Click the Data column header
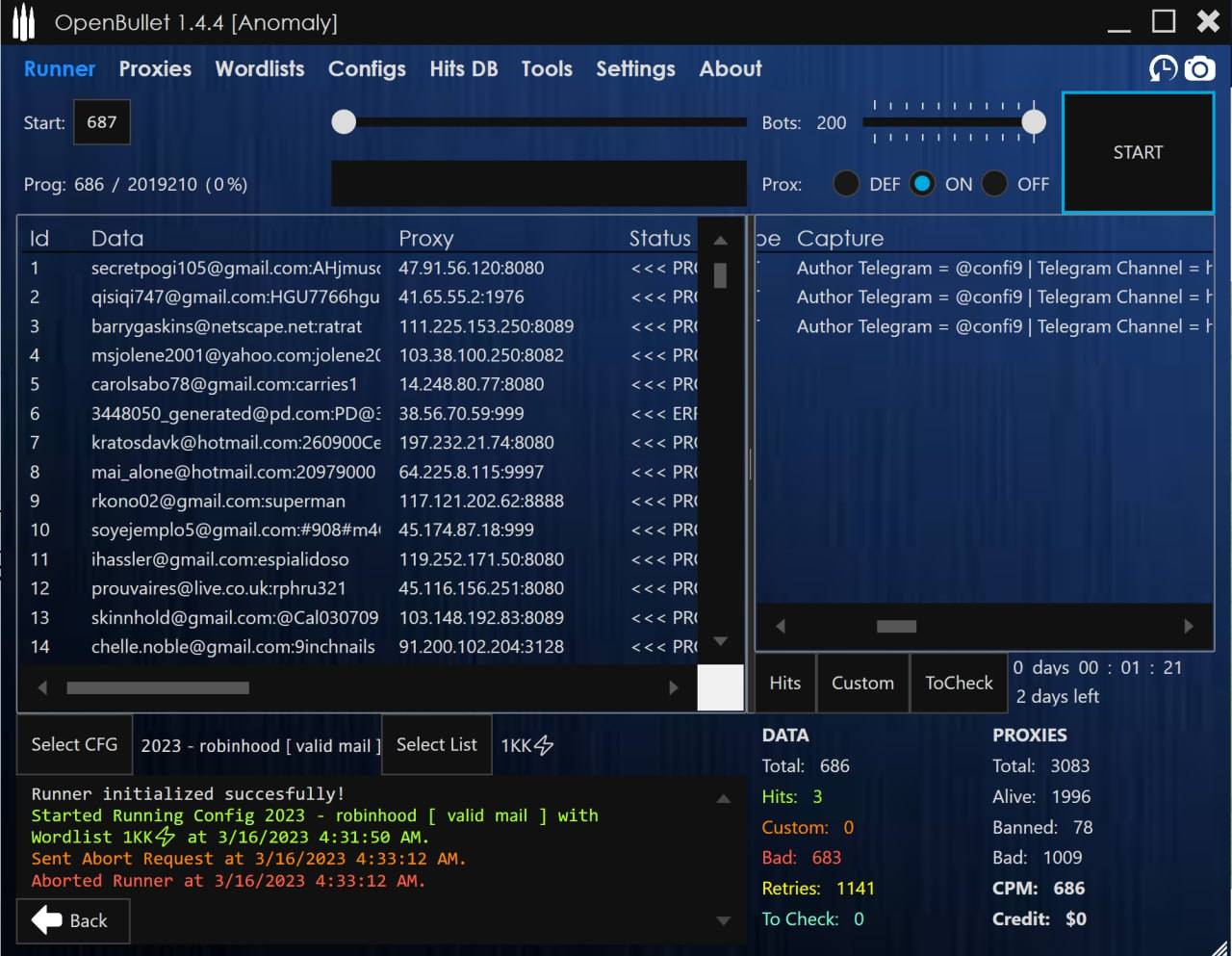The height and width of the screenshot is (956, 1232). pyautogui.click(x=117, y=238)
